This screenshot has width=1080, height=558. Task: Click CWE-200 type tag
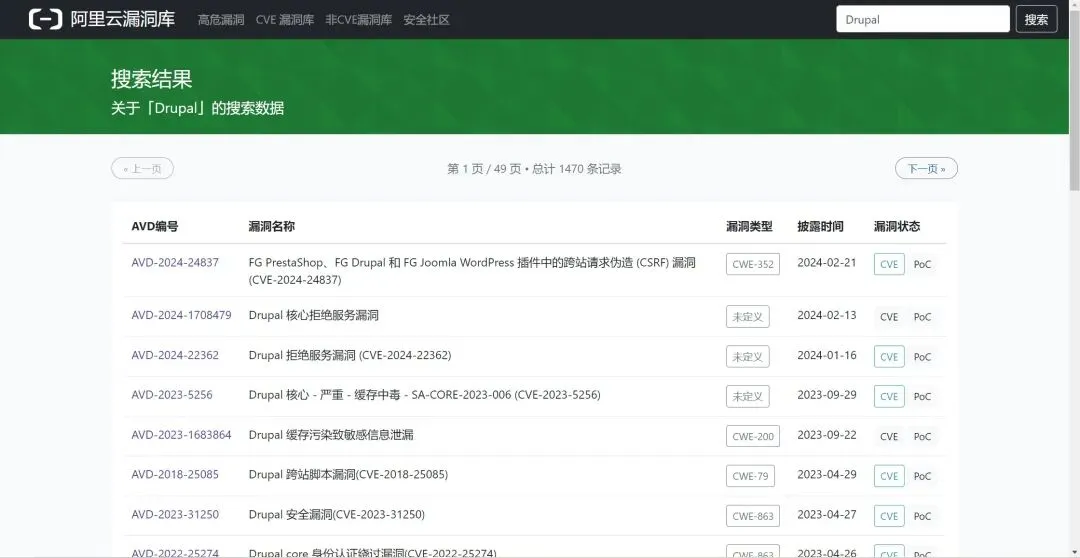coord(753,436)
